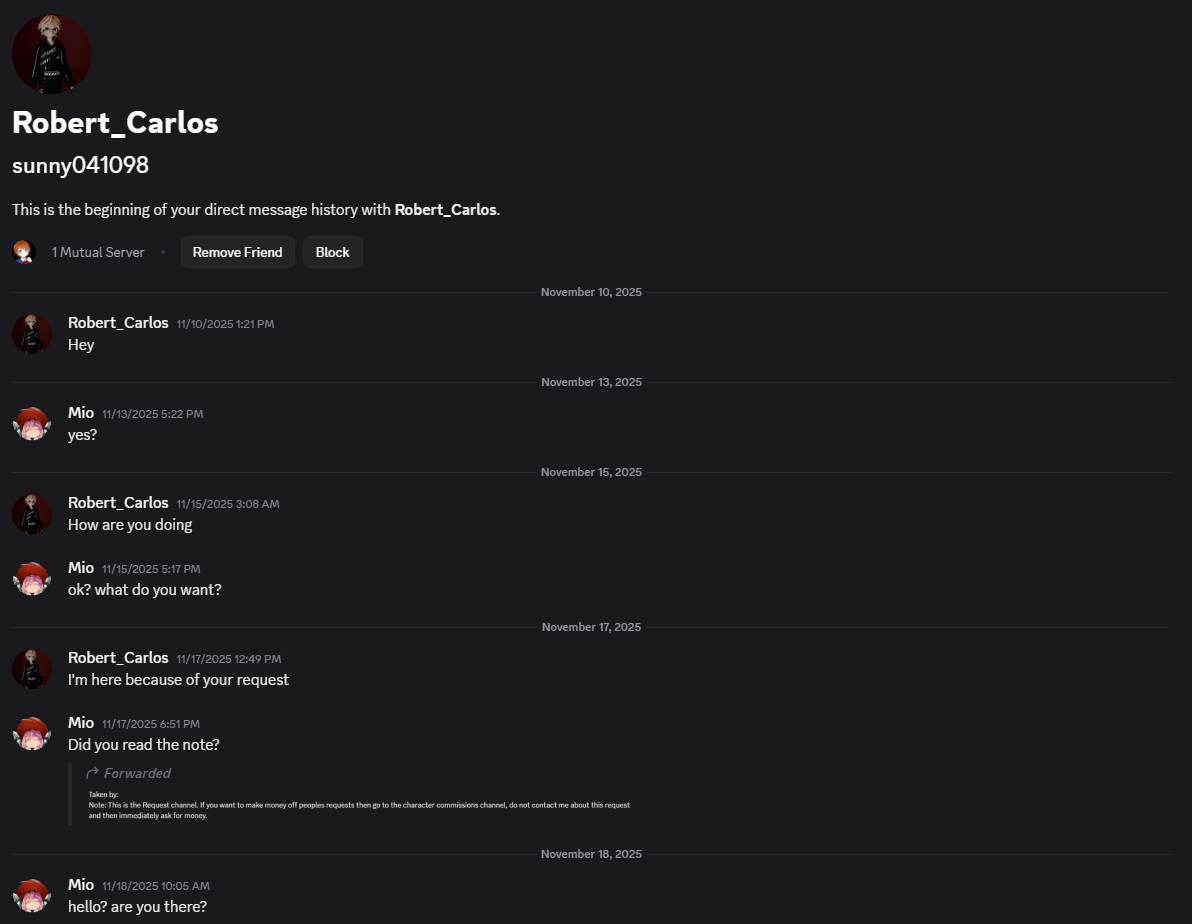
Task: Select the 11/10/2025 1:21 PM timestamp
Action: pos(225,324)
